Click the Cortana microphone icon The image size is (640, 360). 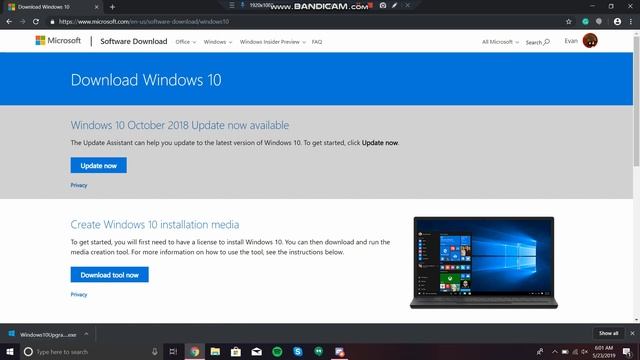click(155, 351)
